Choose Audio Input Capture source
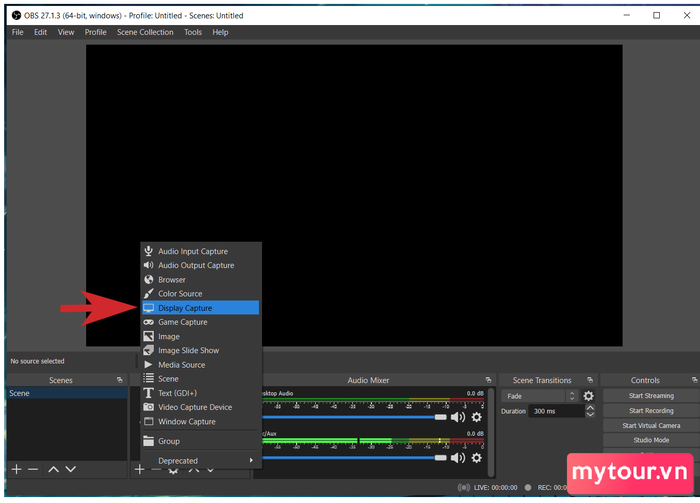 (x=200, y=251)
